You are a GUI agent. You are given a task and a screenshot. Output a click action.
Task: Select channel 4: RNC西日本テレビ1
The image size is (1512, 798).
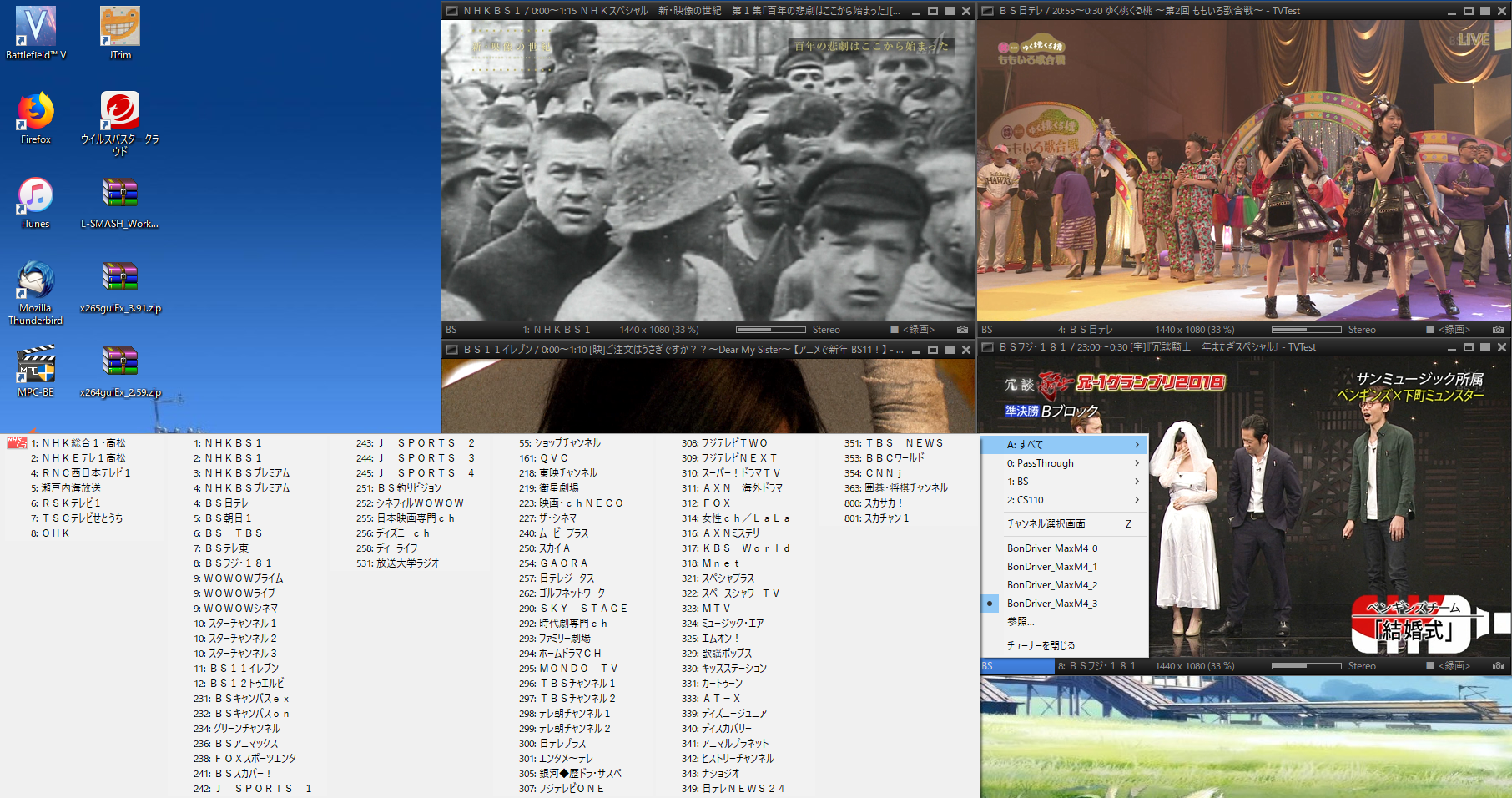coord(80,473)
